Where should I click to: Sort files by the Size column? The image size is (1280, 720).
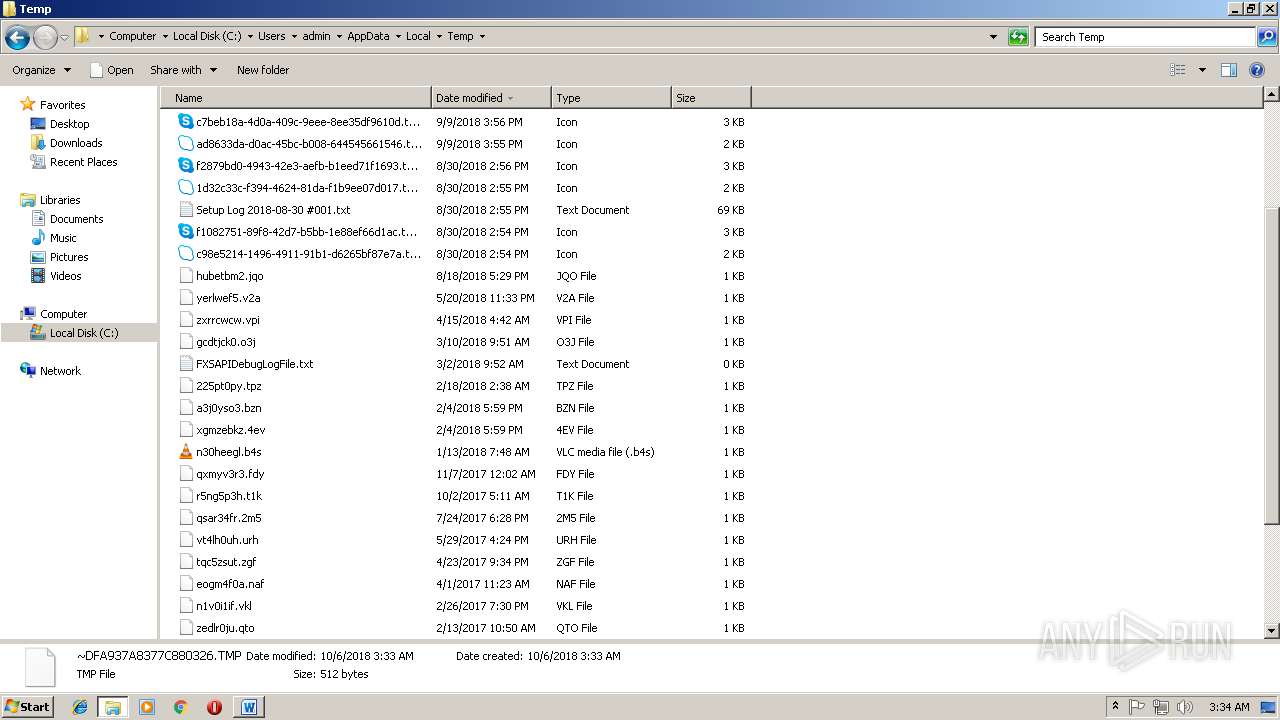tap(711, 98)
